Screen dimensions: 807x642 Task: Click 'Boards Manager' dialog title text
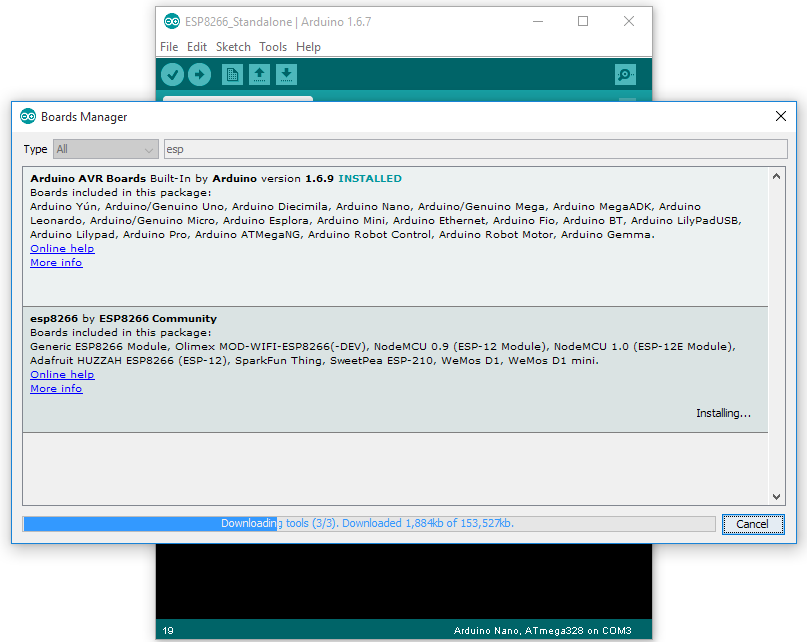click(84, 117)
